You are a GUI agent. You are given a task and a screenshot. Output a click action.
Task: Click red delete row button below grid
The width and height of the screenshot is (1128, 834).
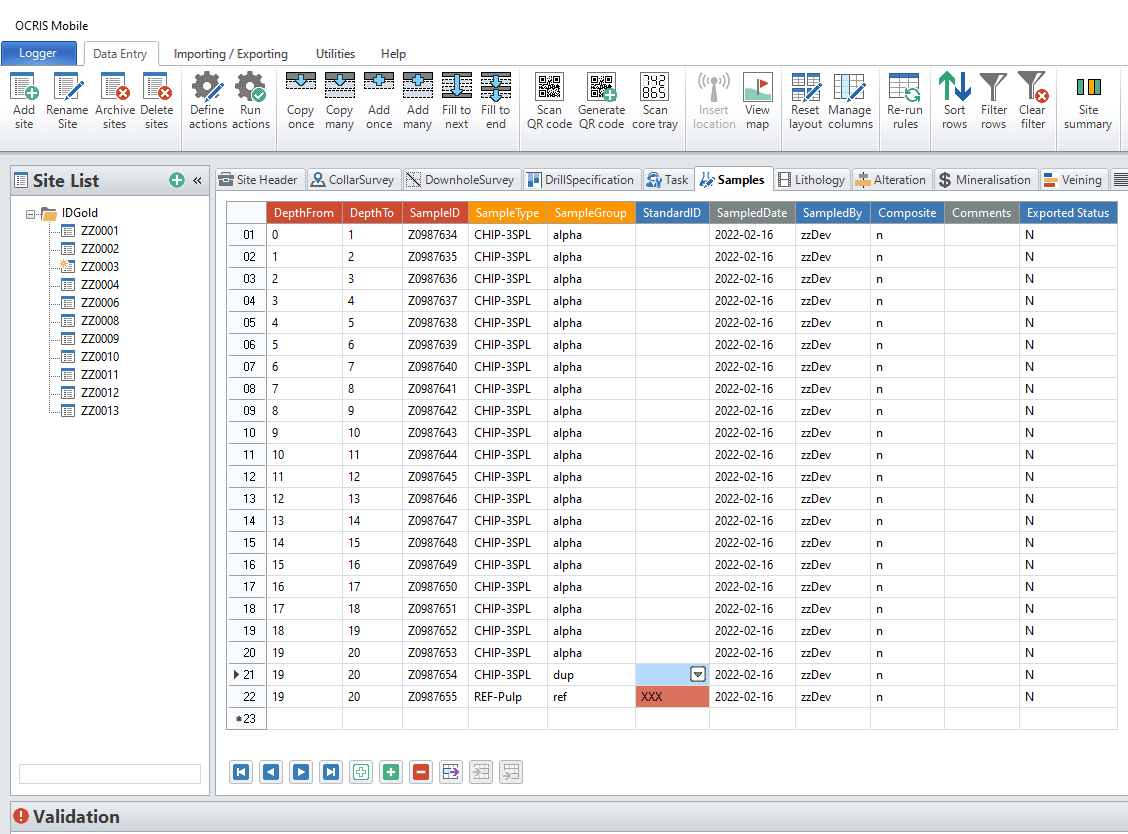(421, 772)
